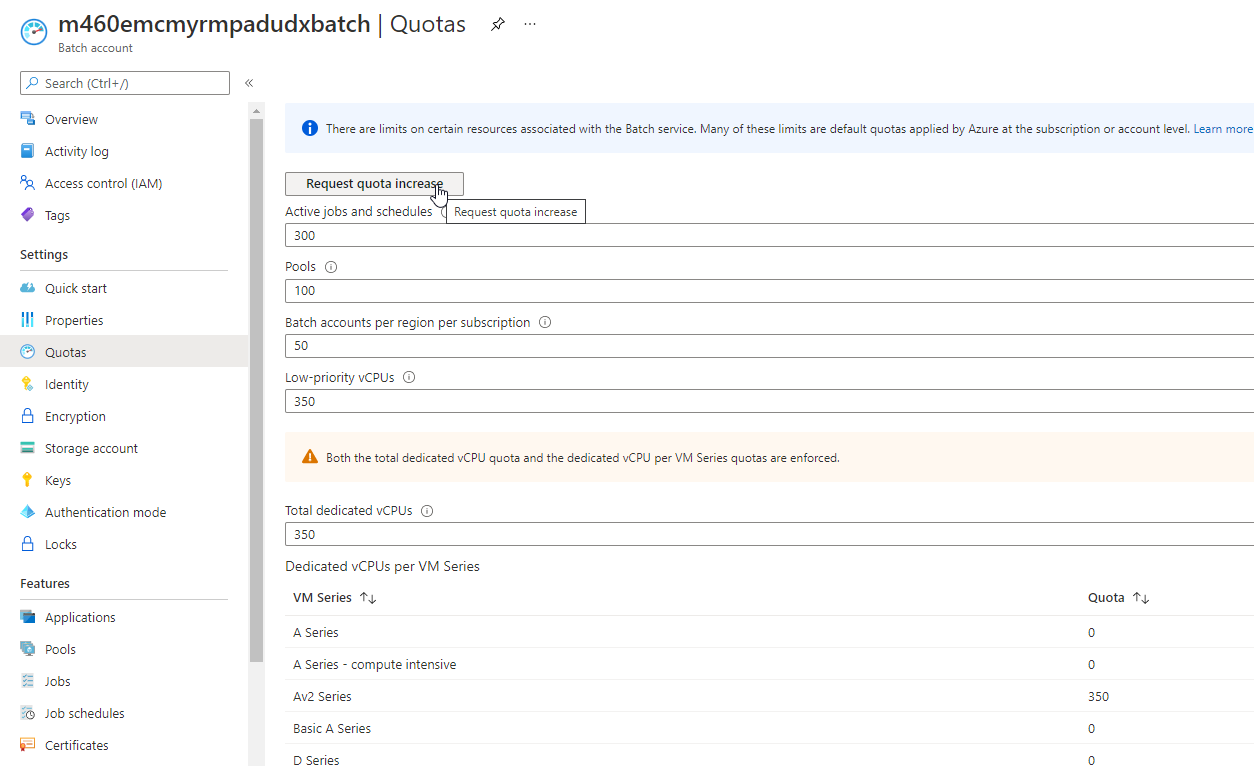Open the more actions ellipsis menu
Image resolution: width=1254 pixels, height=766 pixels.
click(x=529, y=23)
